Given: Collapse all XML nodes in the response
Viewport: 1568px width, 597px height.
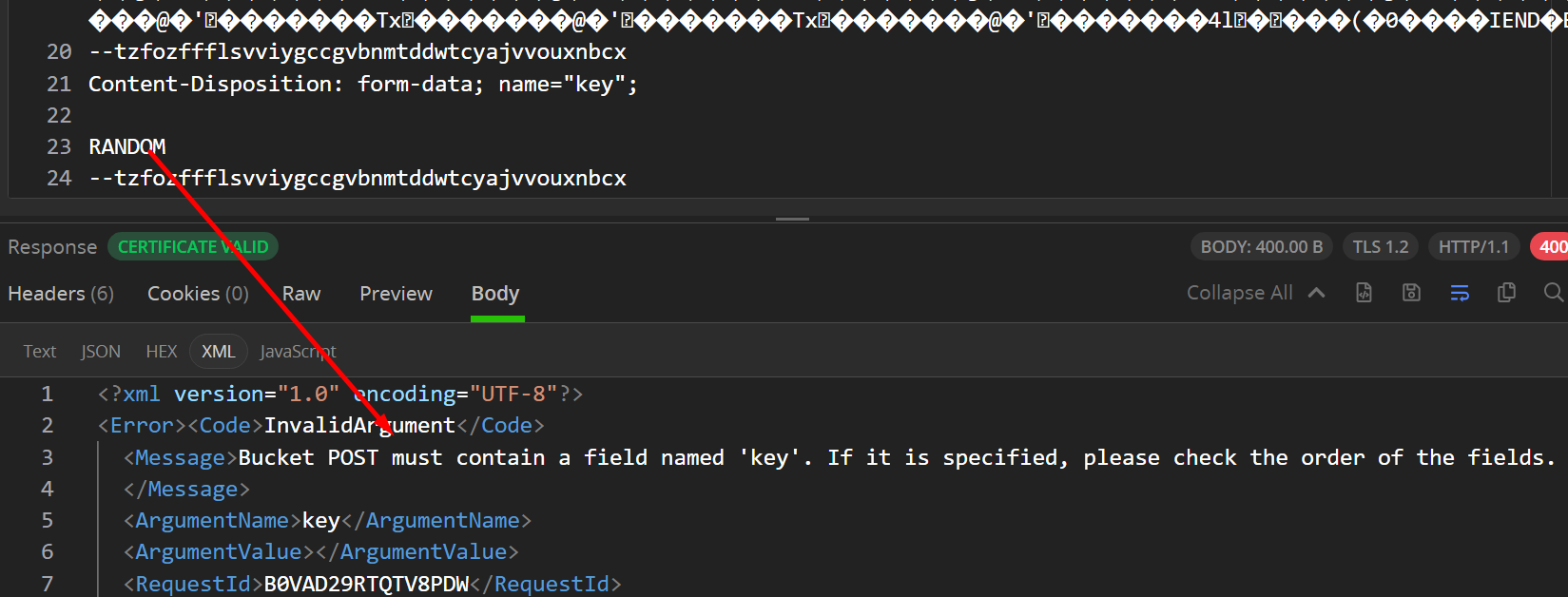Looking at the screenshot, I should coord(1255,293).
